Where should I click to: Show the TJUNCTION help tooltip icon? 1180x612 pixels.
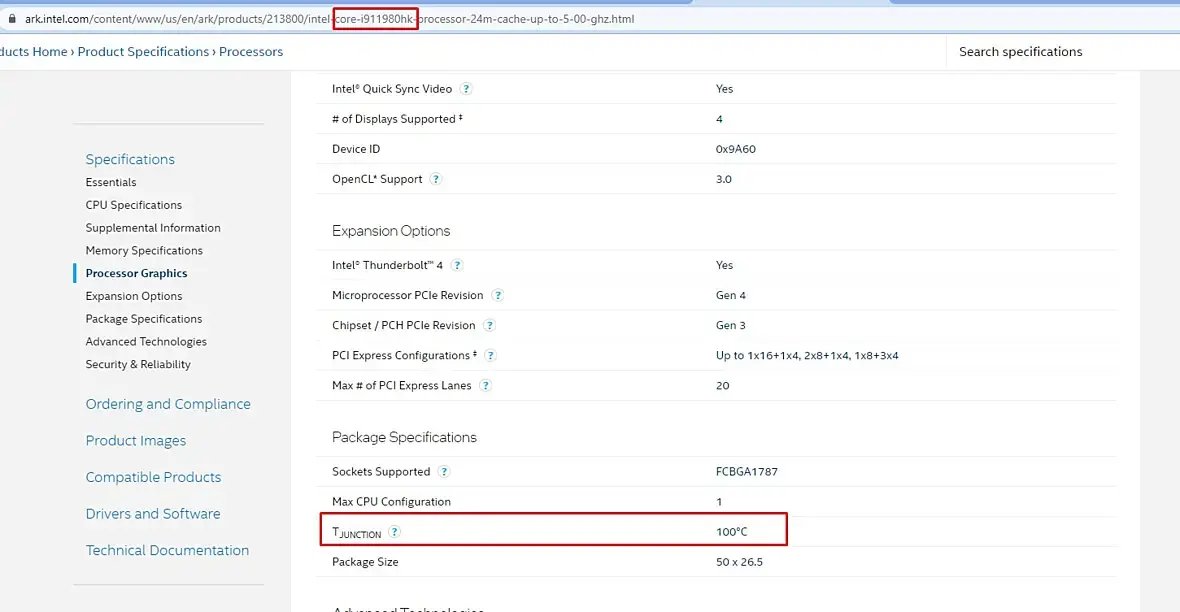pyautogui.click(x=395, y=532)
